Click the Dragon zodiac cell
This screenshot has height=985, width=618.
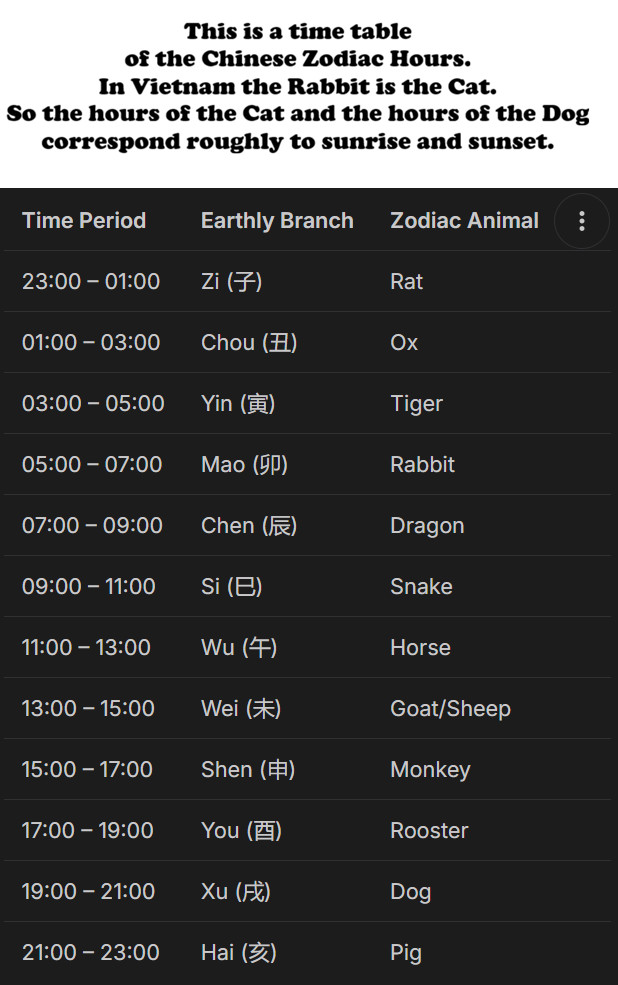coord(427,526)
